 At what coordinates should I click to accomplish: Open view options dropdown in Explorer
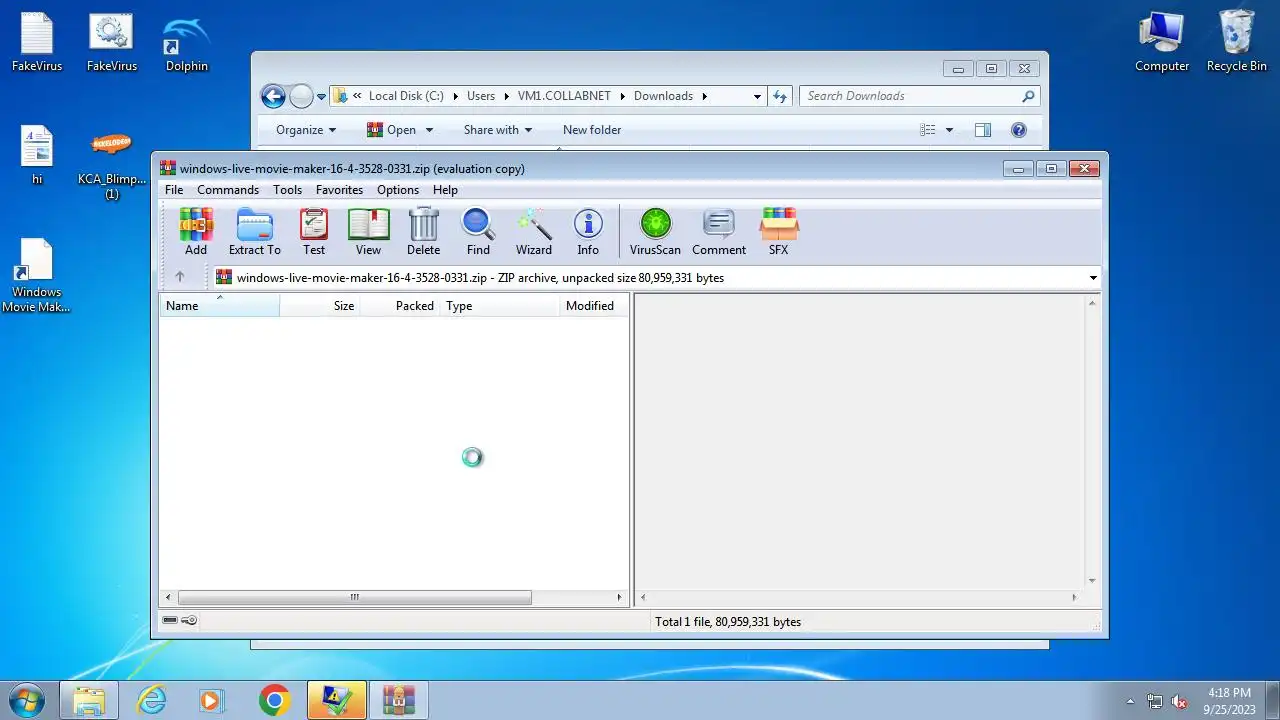tap(949, 130)
